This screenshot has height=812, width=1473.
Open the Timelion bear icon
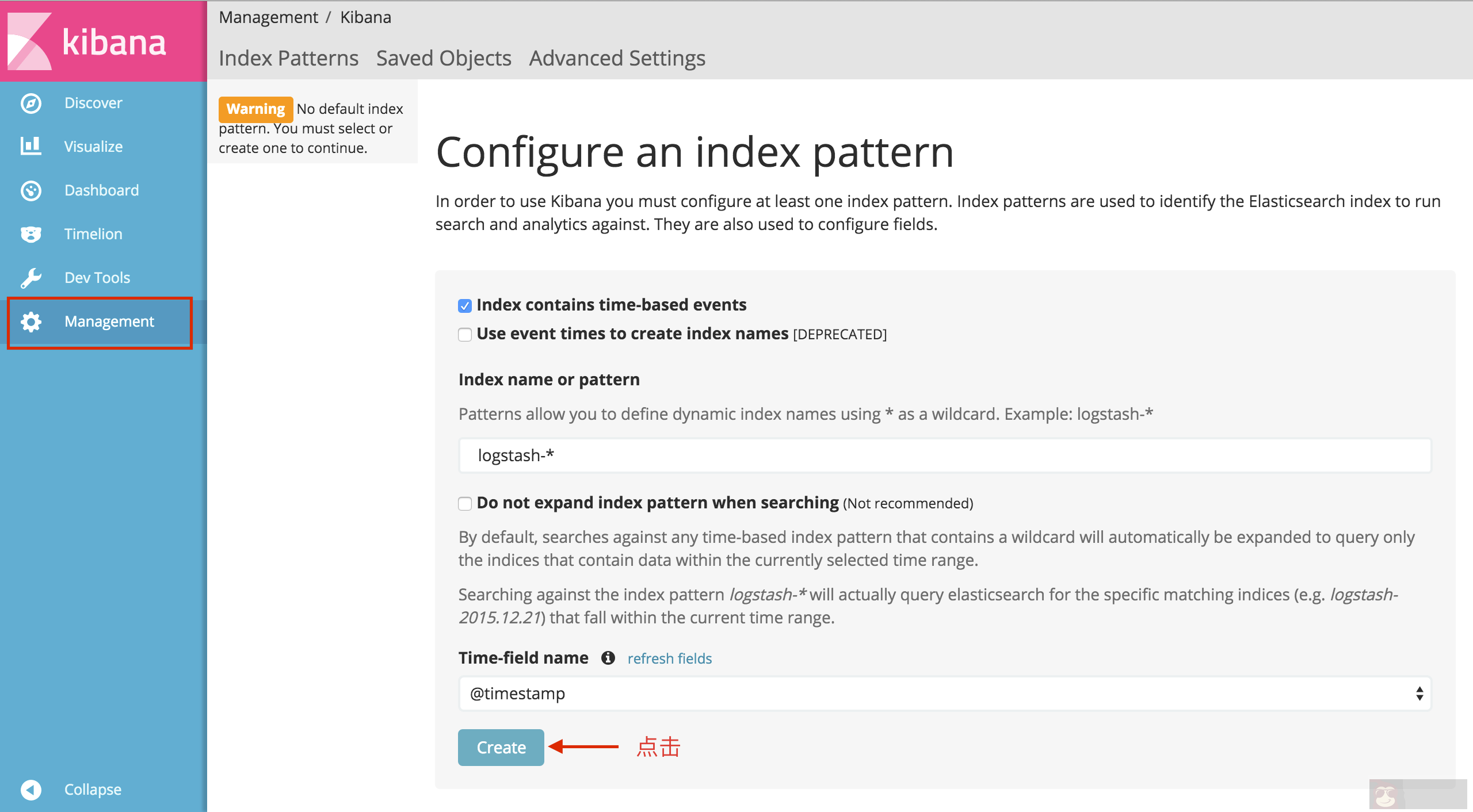(31, 234)
